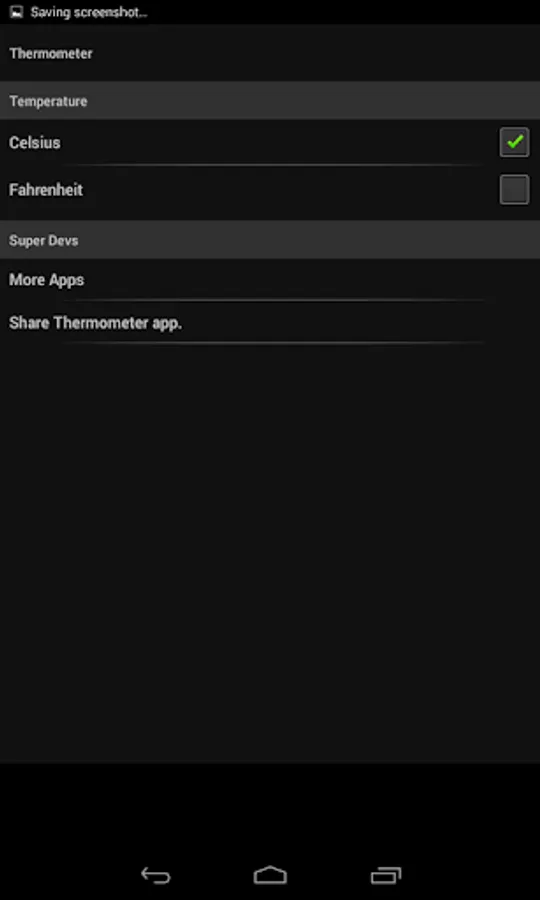Tap Share Thermometer app. option

tap(95, 323)
